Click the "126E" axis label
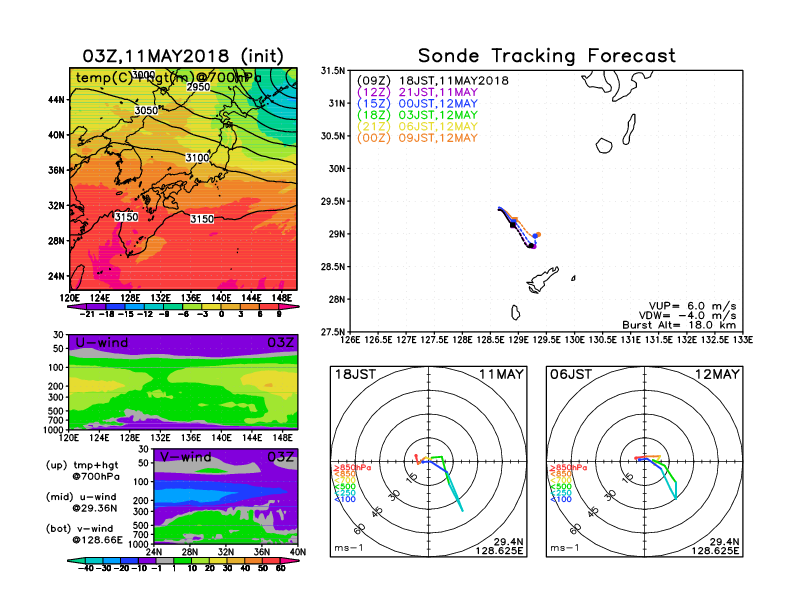The width and height of the screenshot is (792, 612). [350, 340]
